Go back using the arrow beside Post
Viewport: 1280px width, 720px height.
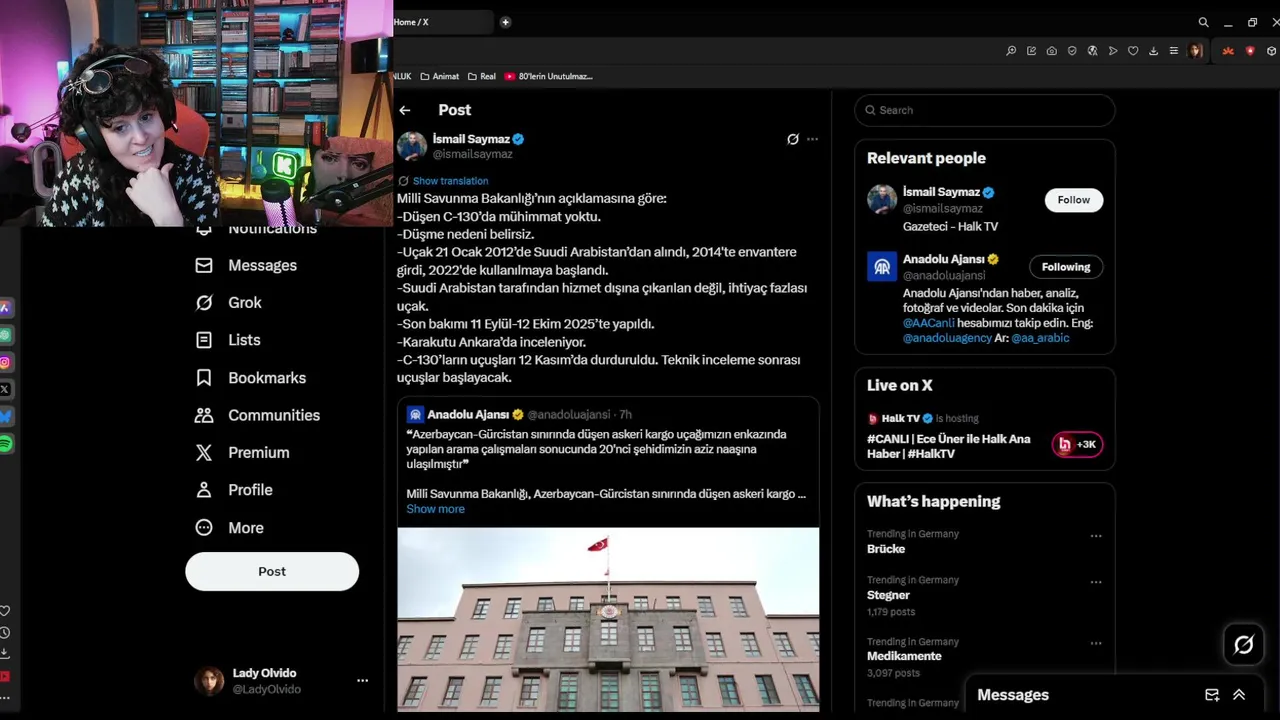404,110
